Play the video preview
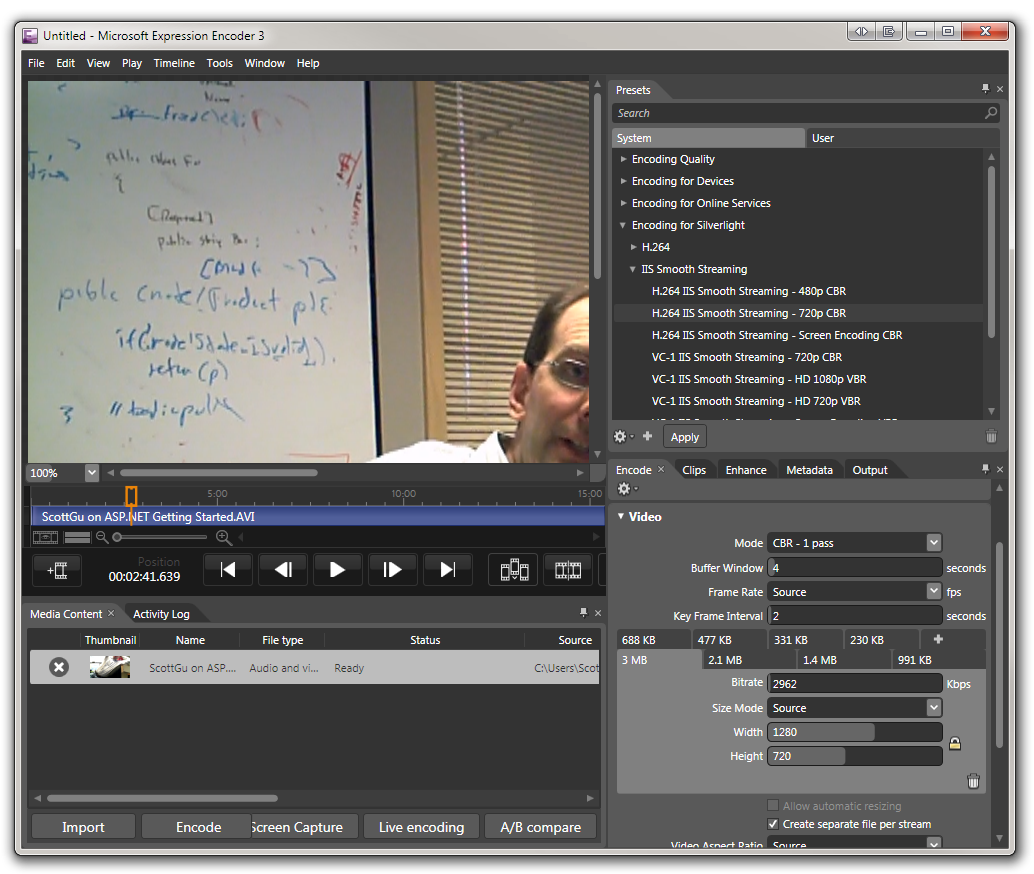 (x=338, y=570)
